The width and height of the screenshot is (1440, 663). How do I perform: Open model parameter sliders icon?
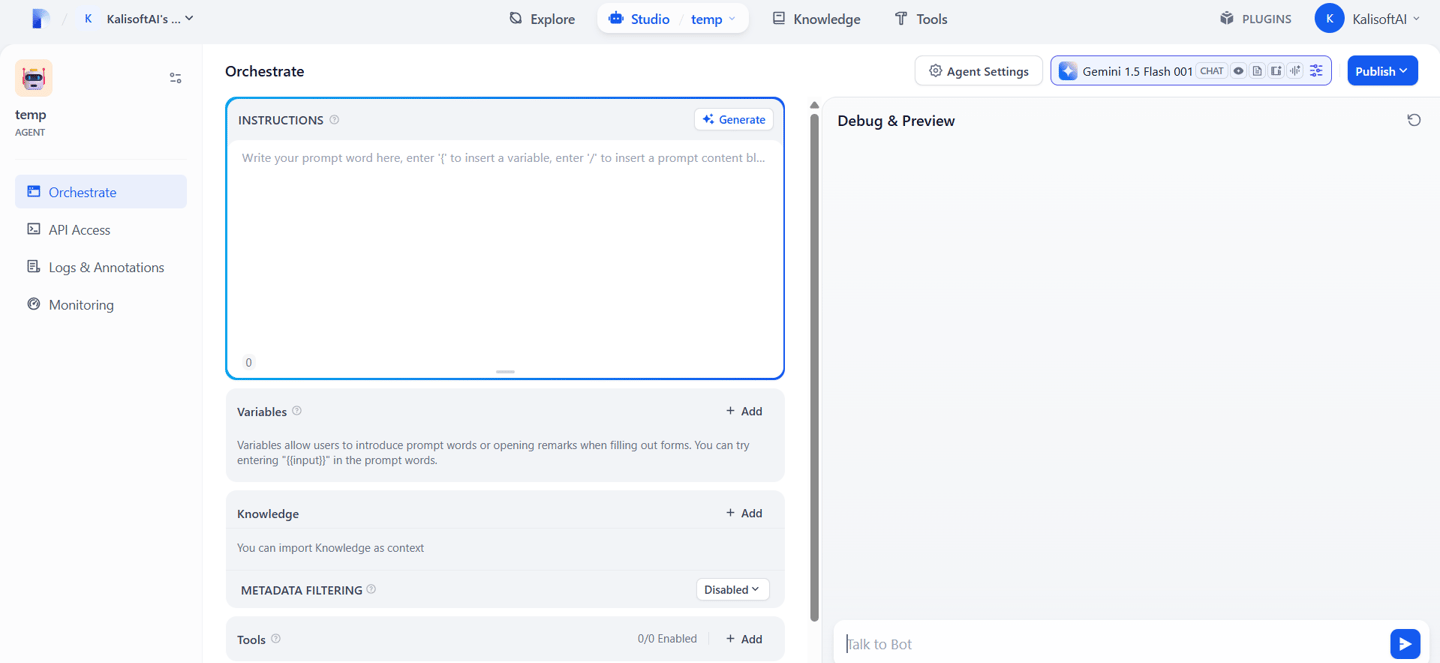pos(1316,71)
